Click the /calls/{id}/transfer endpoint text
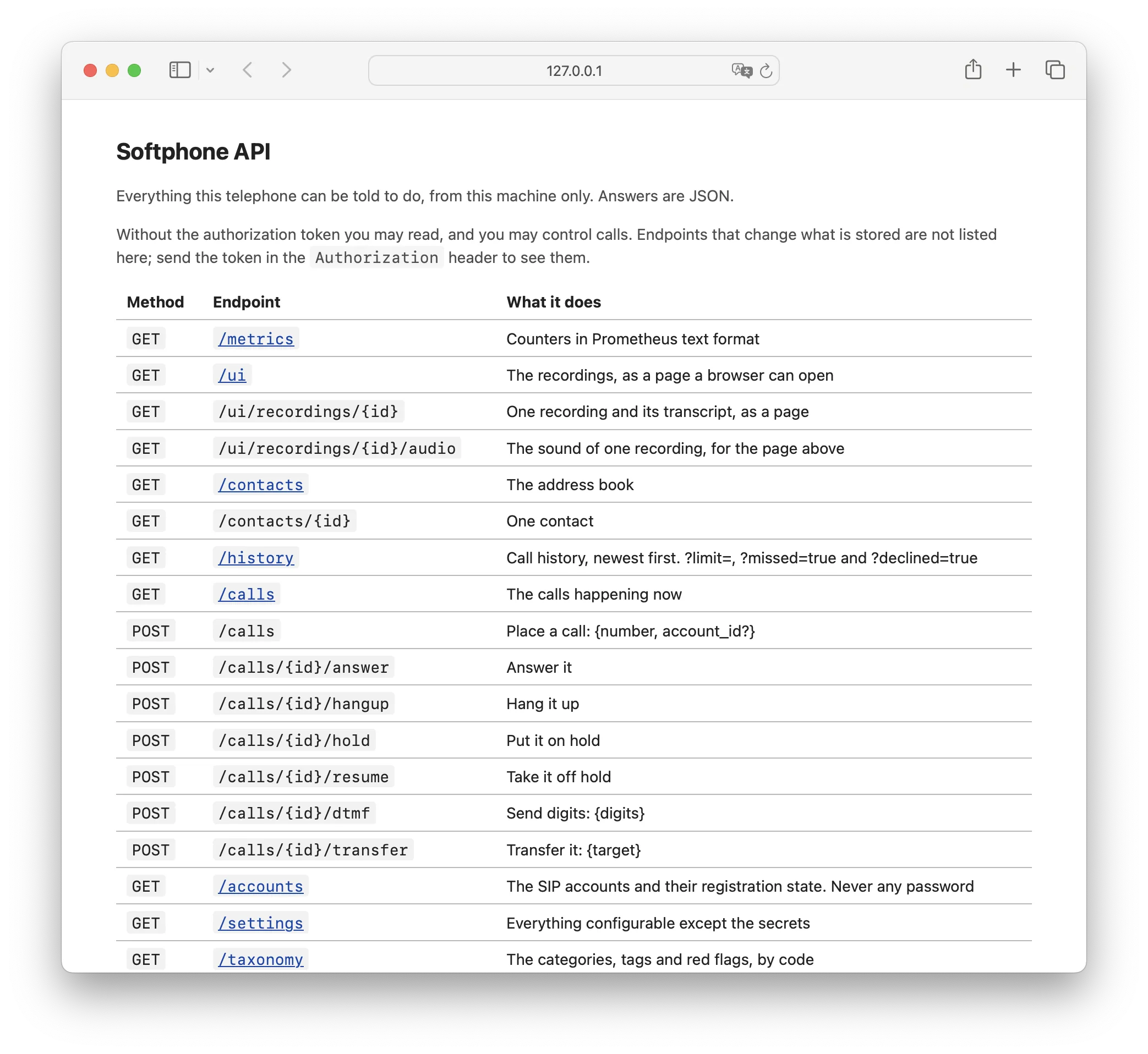Image resolution: width=1148 pixels, height=1054 pixels. (313, 850)
